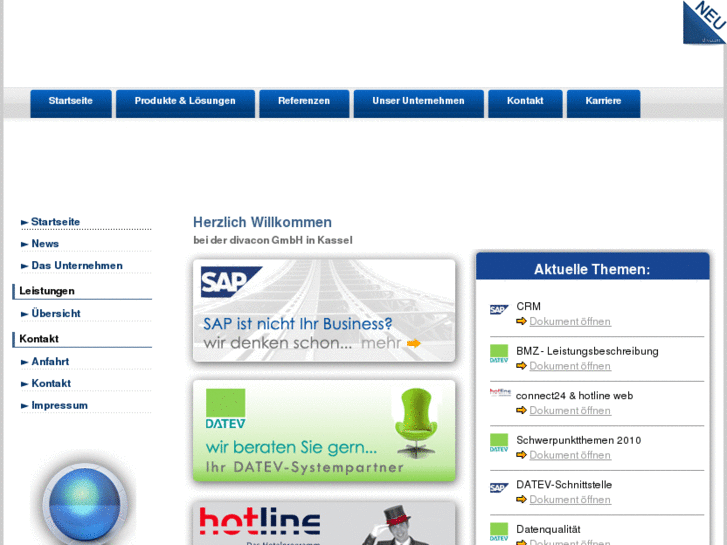Click Schwerpunktthemen 2010 title

(579, 440)
